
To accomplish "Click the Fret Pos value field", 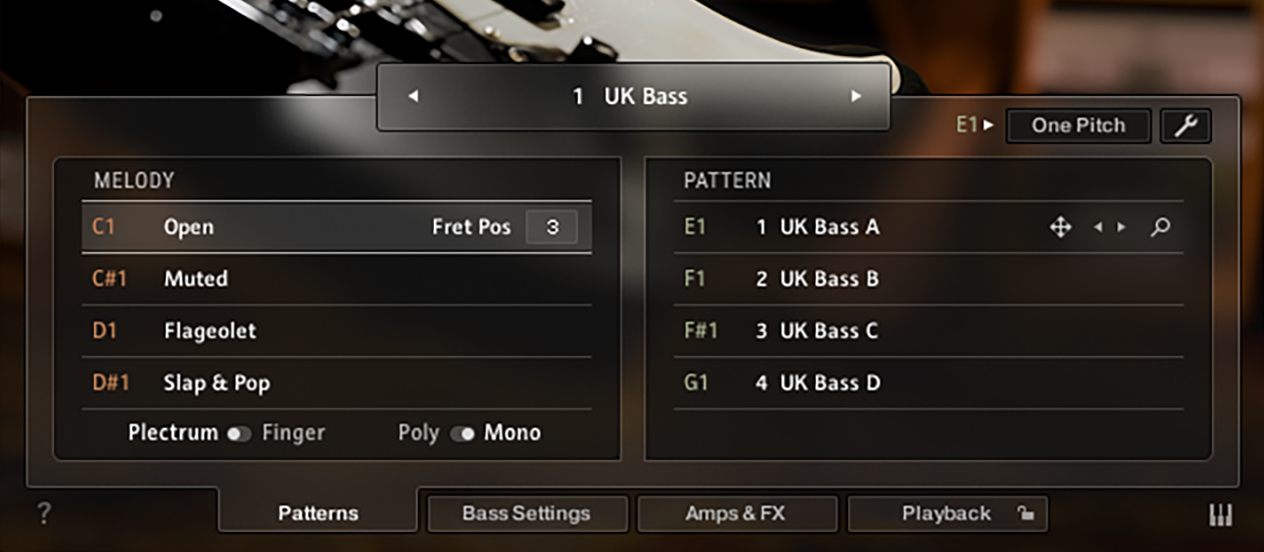I will [x=552, y=227].
